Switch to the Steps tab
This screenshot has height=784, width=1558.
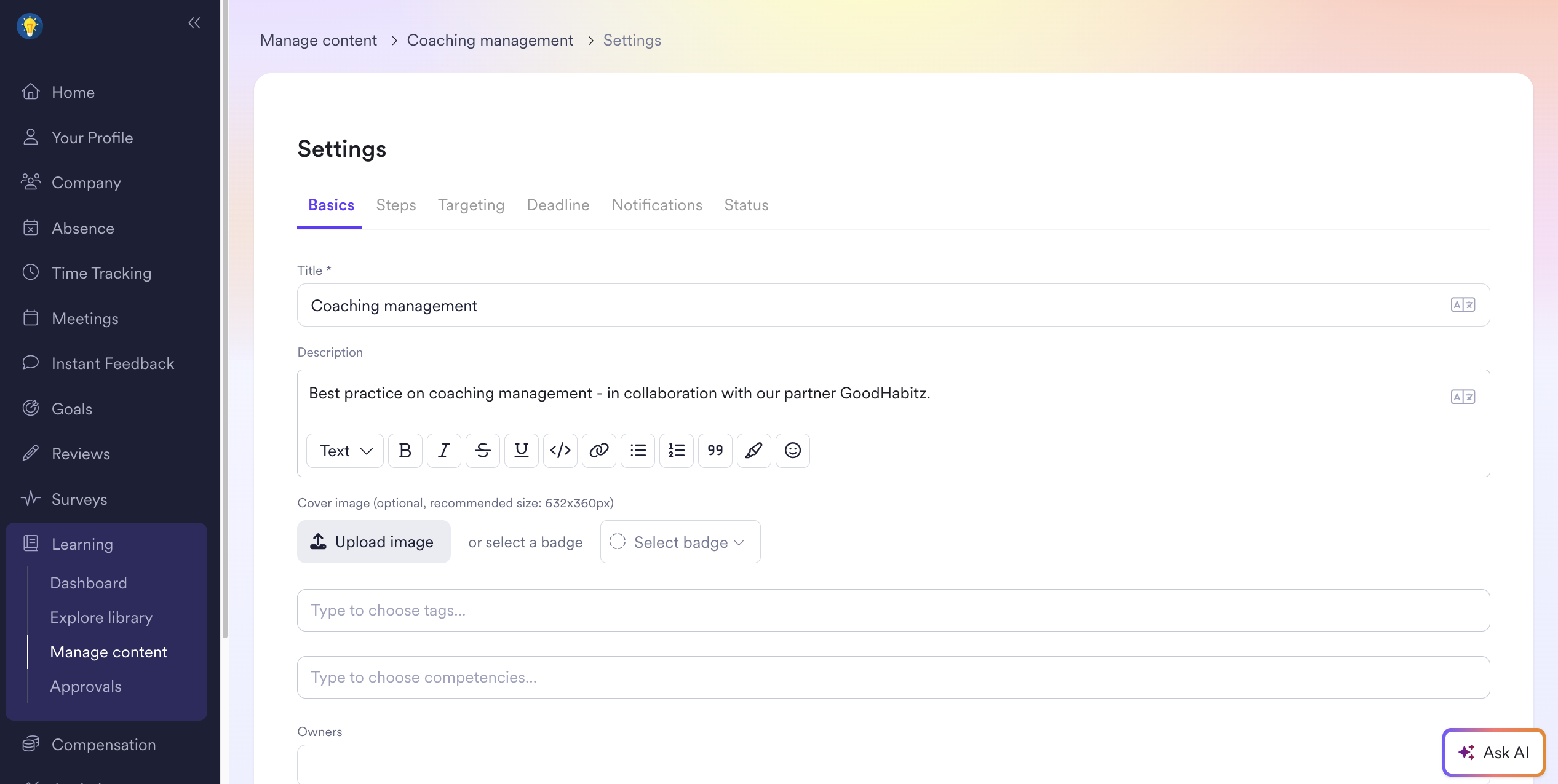[396, 205]
